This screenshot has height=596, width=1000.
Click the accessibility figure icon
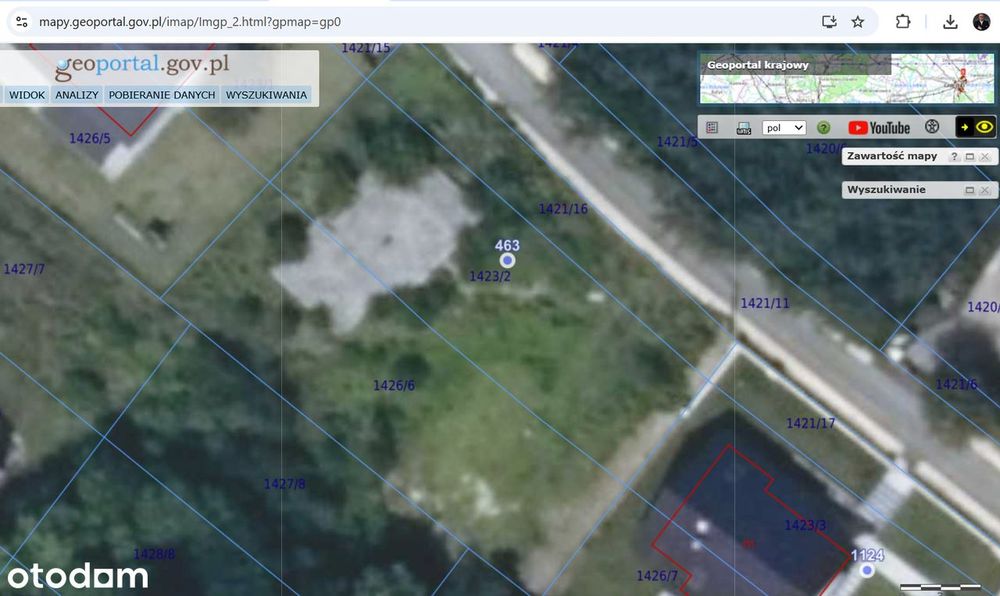[932, 127]
